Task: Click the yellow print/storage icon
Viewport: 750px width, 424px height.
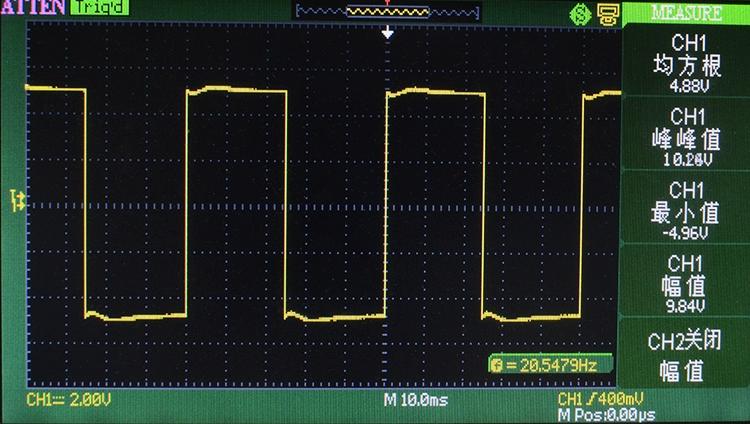Action: (x=606, y=14)
